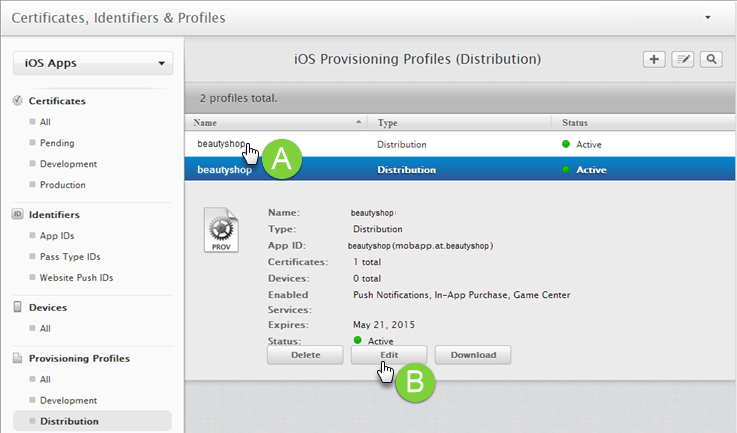Click the Delete button
Viewport: 737px width, 433px height.
tap(304, 355)
